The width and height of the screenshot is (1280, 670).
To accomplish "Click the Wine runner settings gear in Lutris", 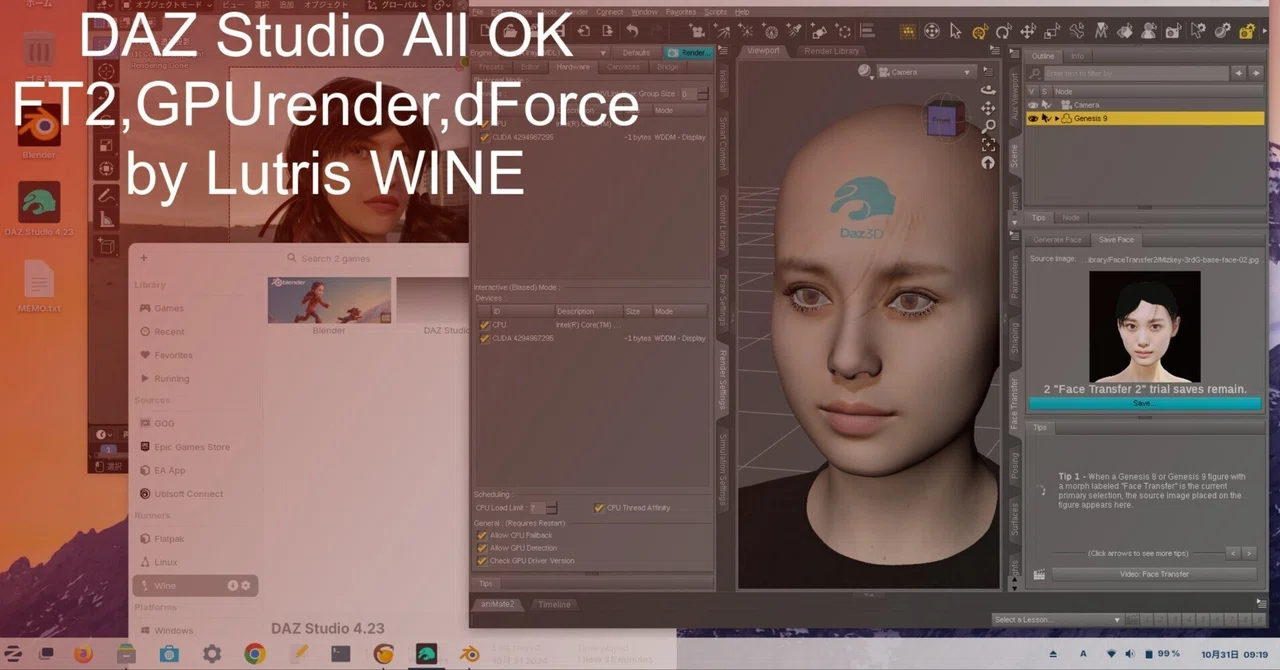I will point(246,585).
